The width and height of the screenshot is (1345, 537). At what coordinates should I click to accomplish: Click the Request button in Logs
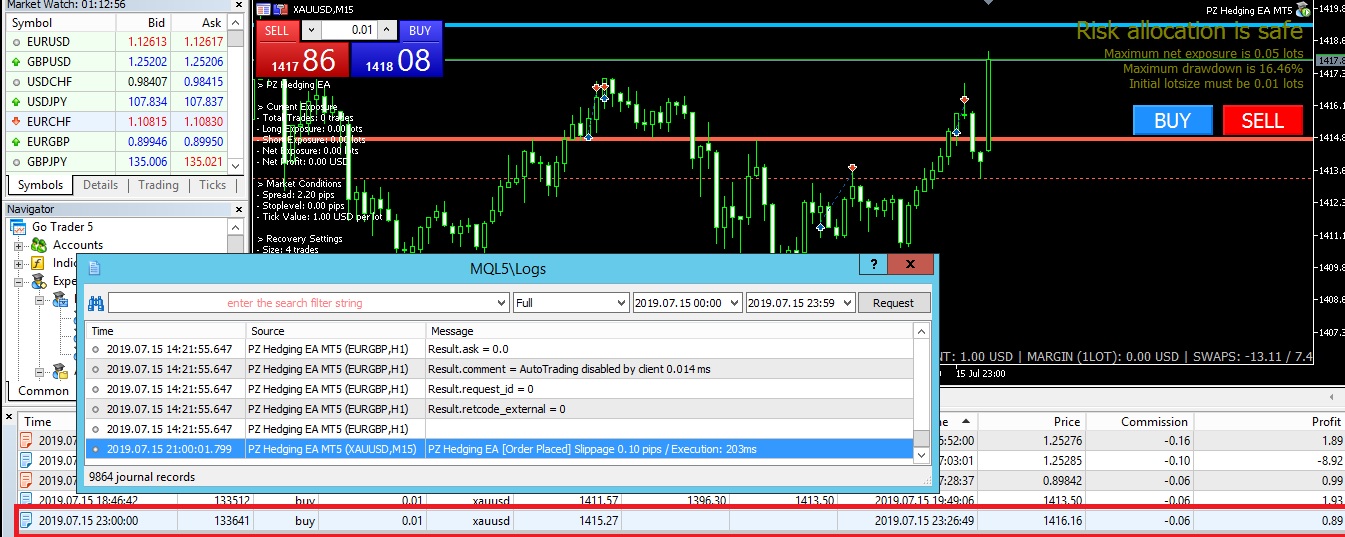(893, 303)
